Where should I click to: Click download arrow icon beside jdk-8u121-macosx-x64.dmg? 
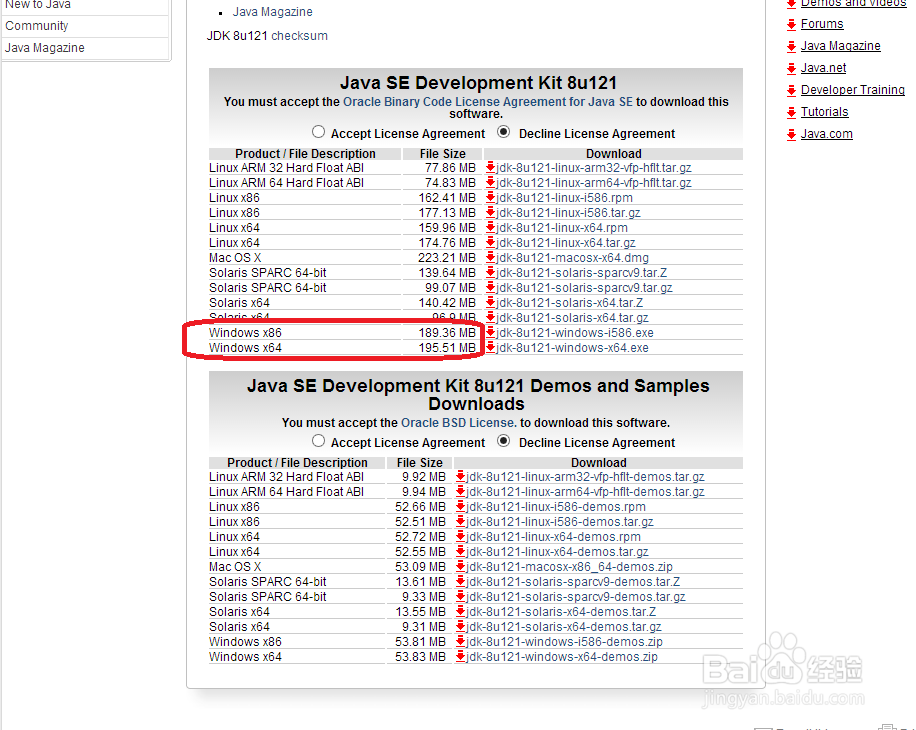tap(491, 258)
